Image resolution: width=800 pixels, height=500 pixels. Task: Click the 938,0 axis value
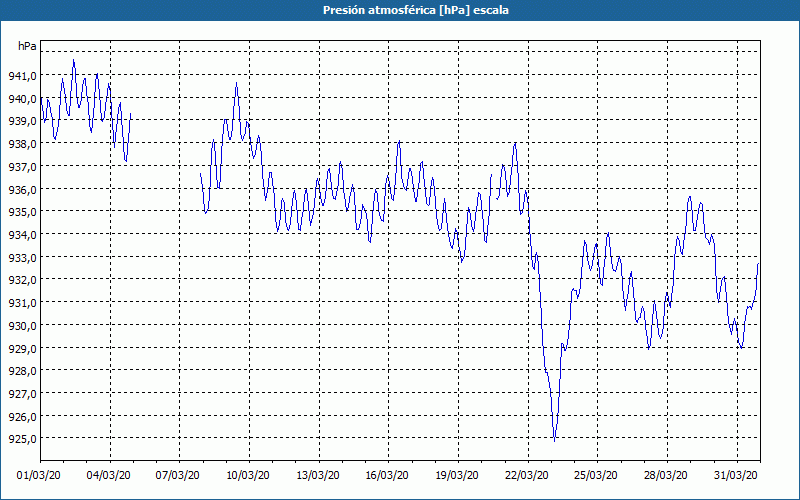[x=22, y=144]
